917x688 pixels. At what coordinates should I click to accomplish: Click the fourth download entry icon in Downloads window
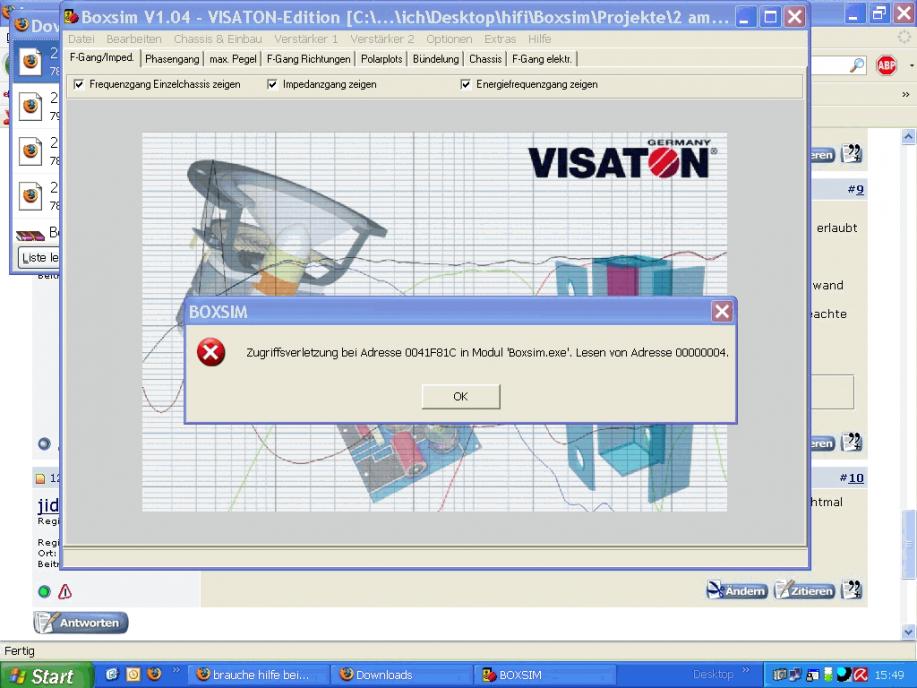30,195
